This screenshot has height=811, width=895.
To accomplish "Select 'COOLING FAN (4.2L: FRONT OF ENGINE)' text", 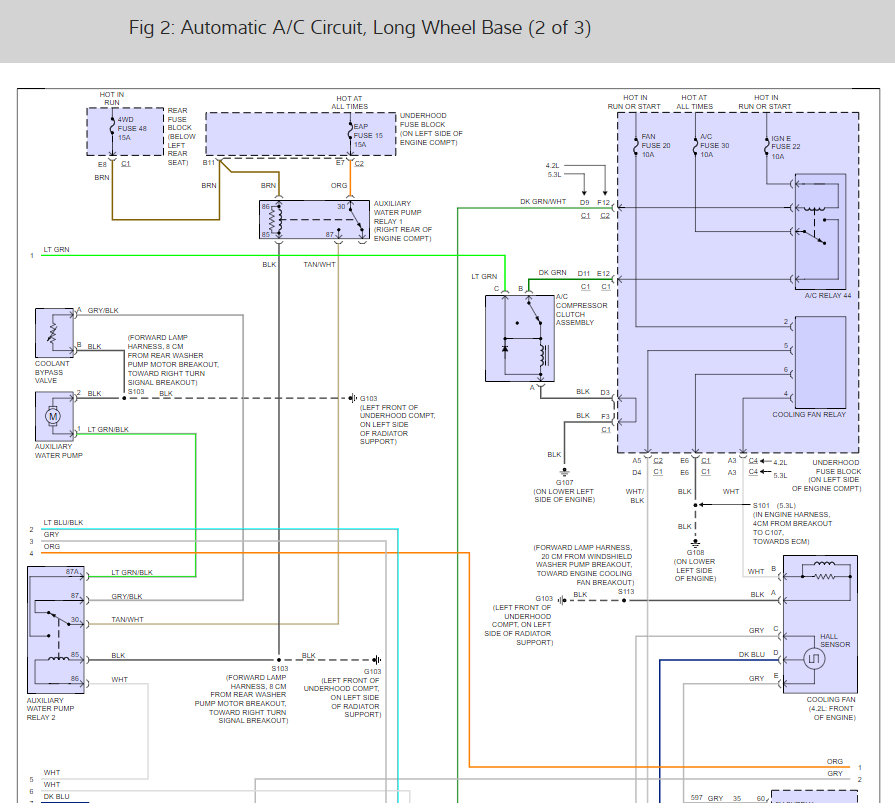I will tap(831, 708).
